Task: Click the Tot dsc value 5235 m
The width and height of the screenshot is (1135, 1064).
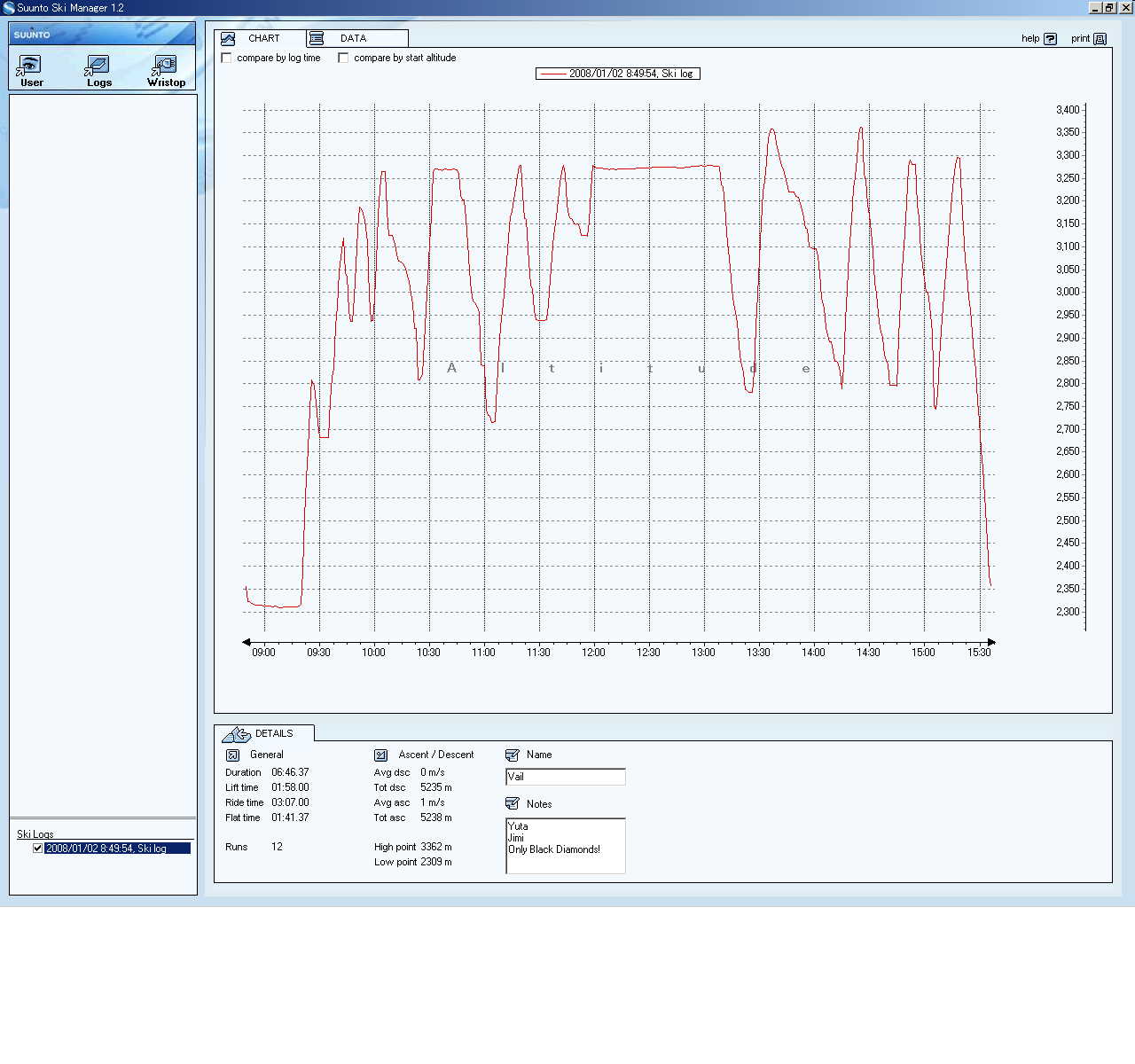Action: point(436,787)
